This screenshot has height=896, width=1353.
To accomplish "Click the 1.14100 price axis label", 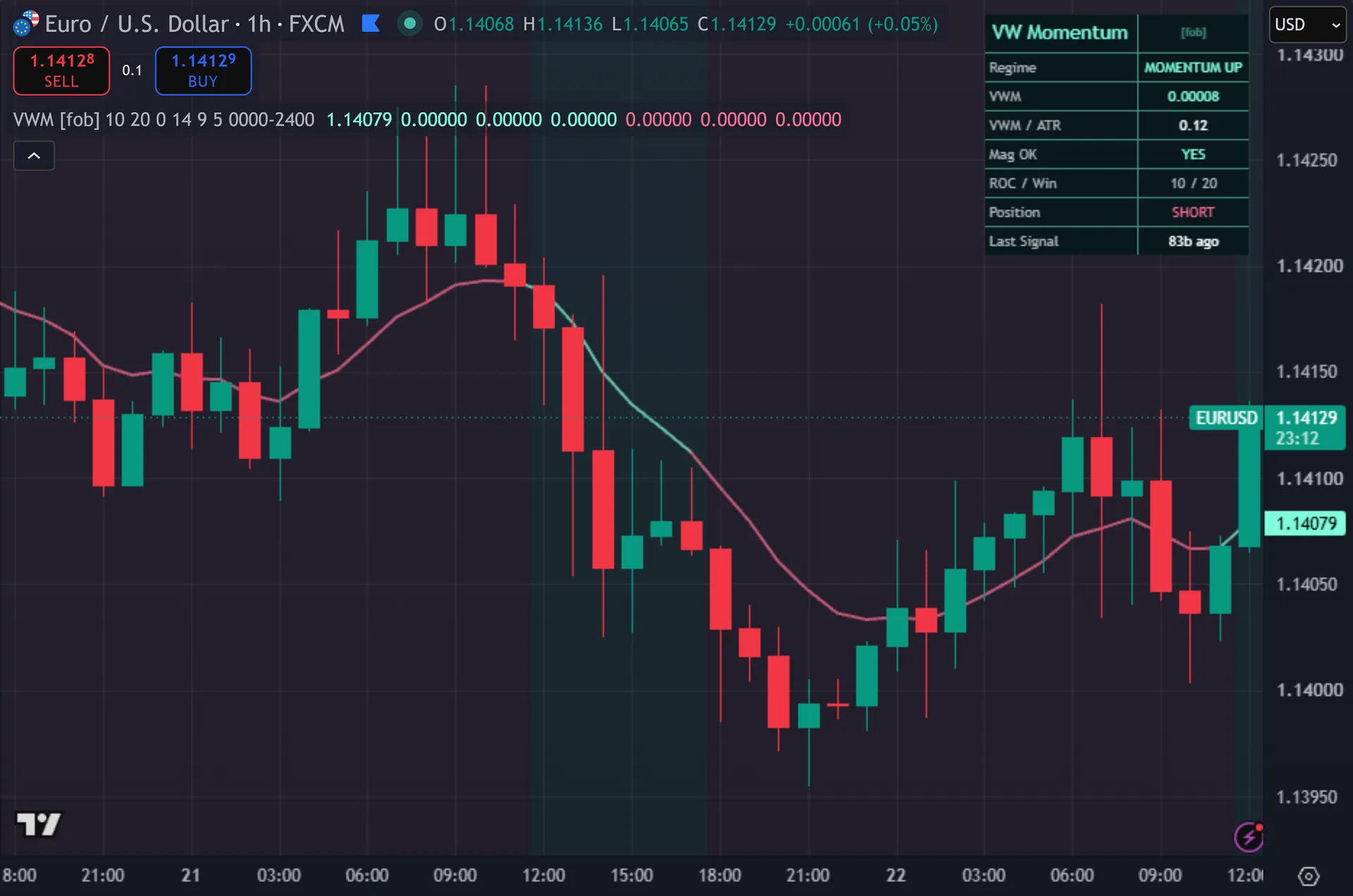I will [x=1309, y=479].
